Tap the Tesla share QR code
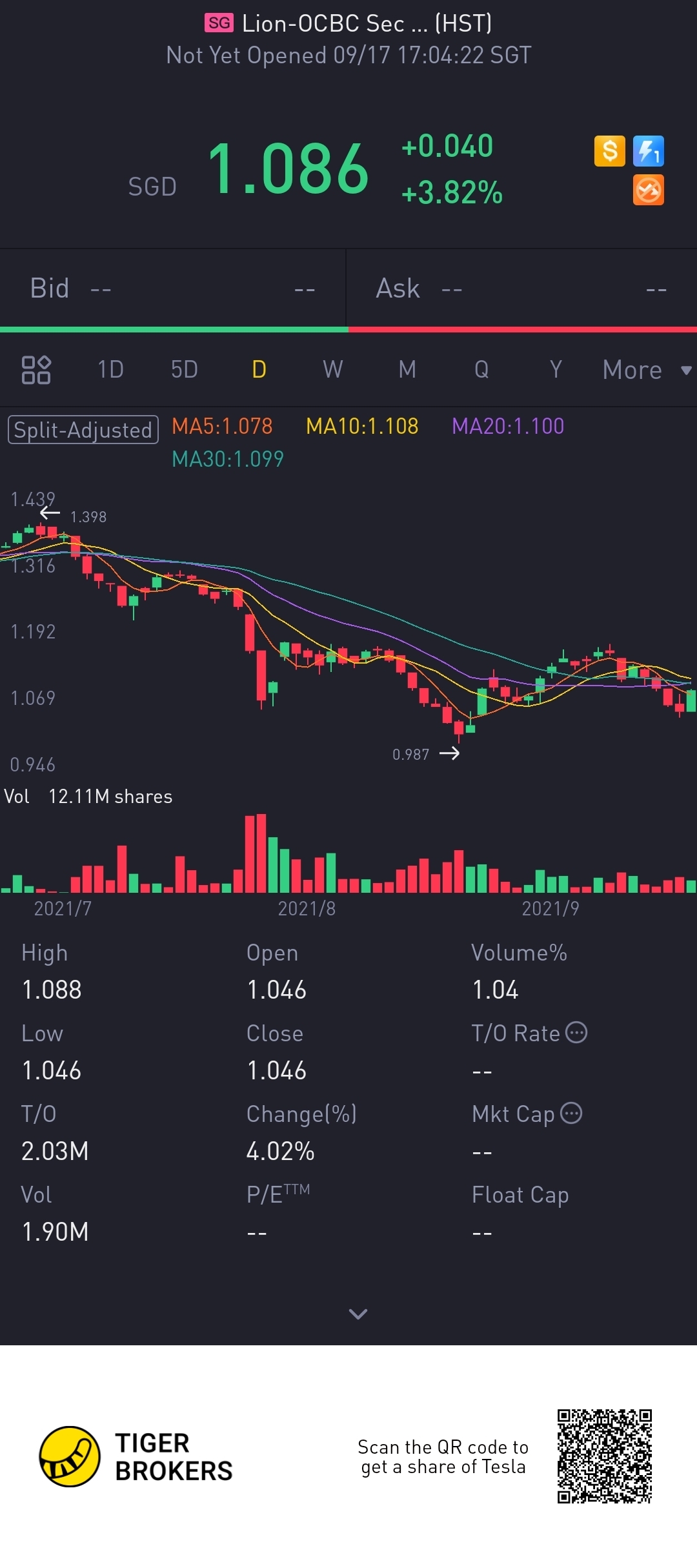 (605, 1456)
